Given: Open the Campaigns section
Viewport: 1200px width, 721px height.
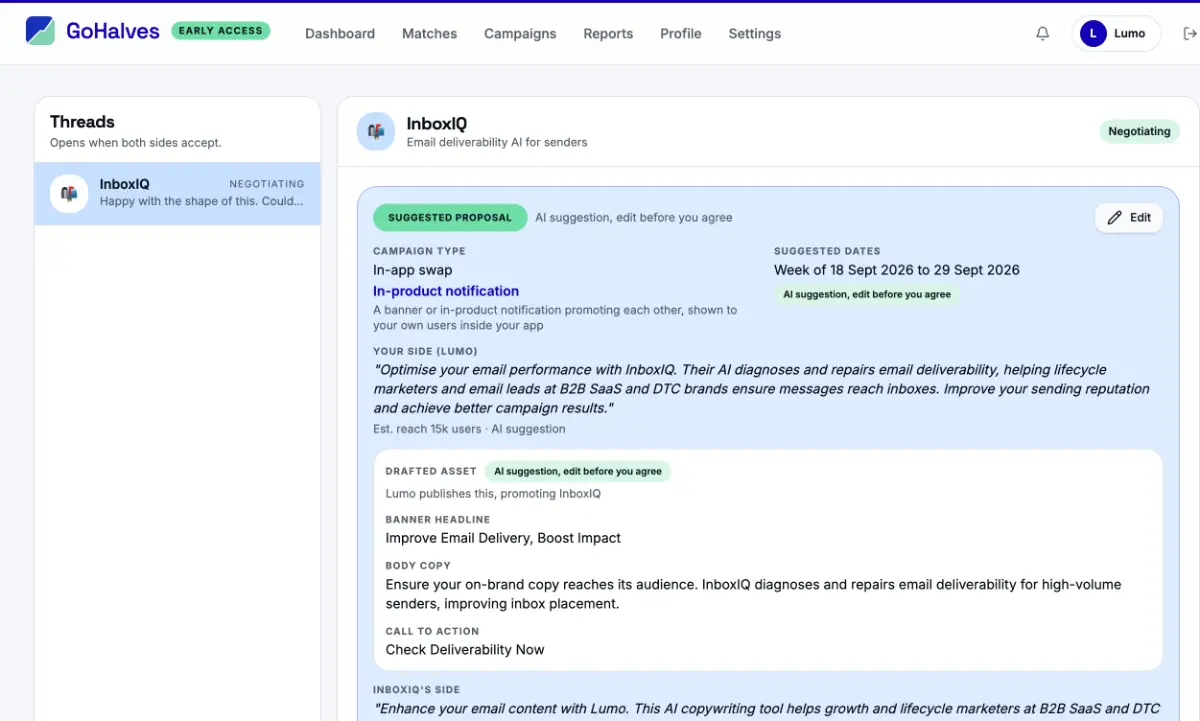Looking at the screenshot, I should click(x=520, y=33).
